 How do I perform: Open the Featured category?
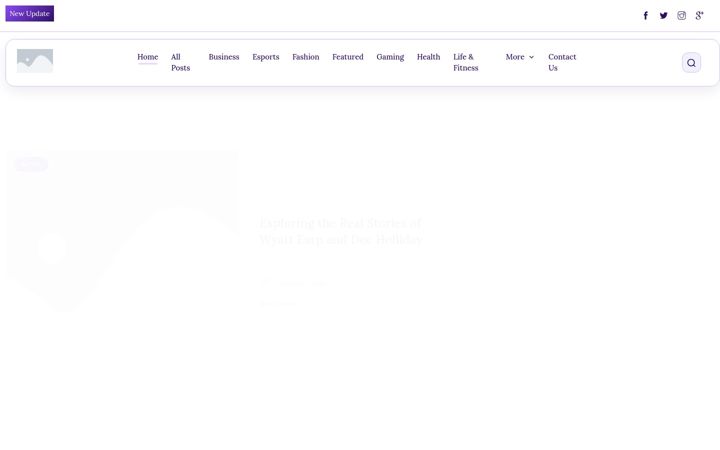[348, 57]
